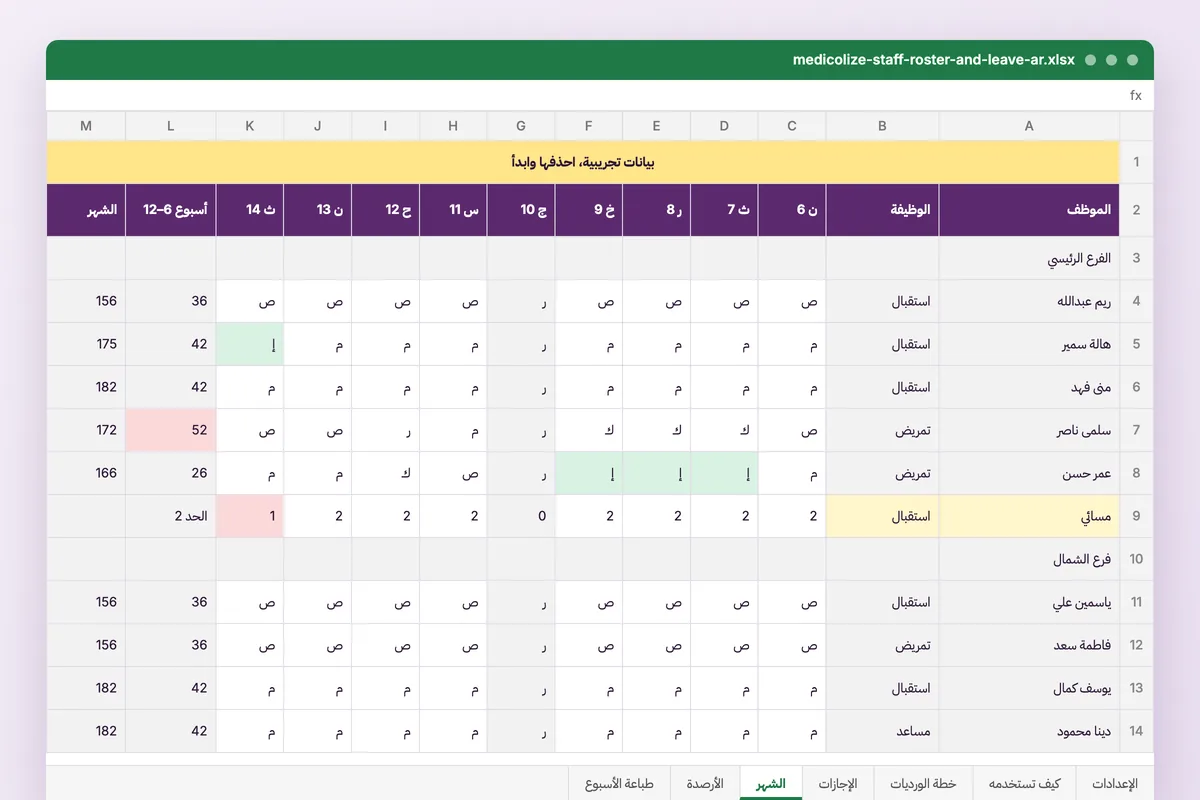This screenshot has width=1200, height=800.
Task: Click the 0 count in row 9
Action: [x=521, y=516]
